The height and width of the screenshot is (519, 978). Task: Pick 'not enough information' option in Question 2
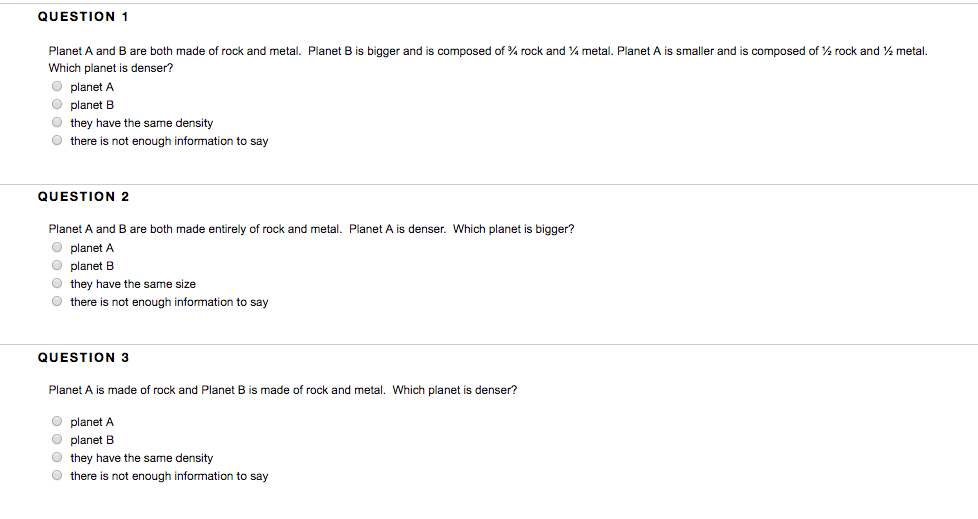click(57, 301)
